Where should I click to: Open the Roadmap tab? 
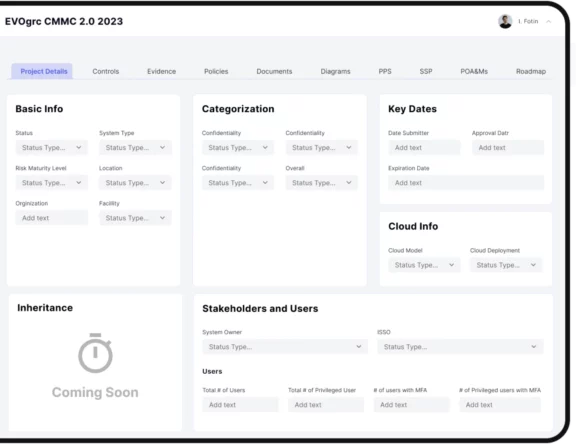click(531, 71)
